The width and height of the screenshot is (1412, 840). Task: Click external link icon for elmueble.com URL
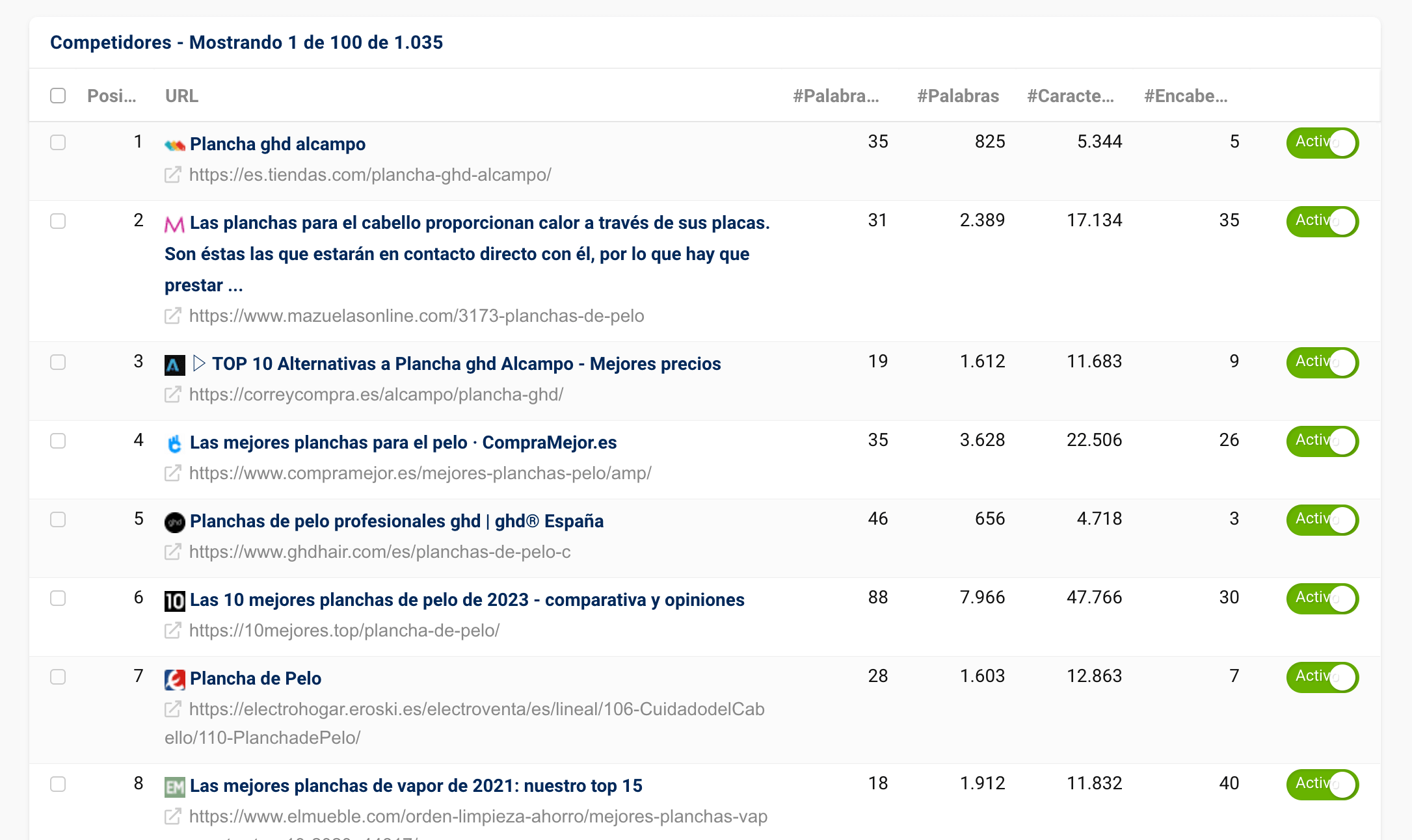point(172,817)
